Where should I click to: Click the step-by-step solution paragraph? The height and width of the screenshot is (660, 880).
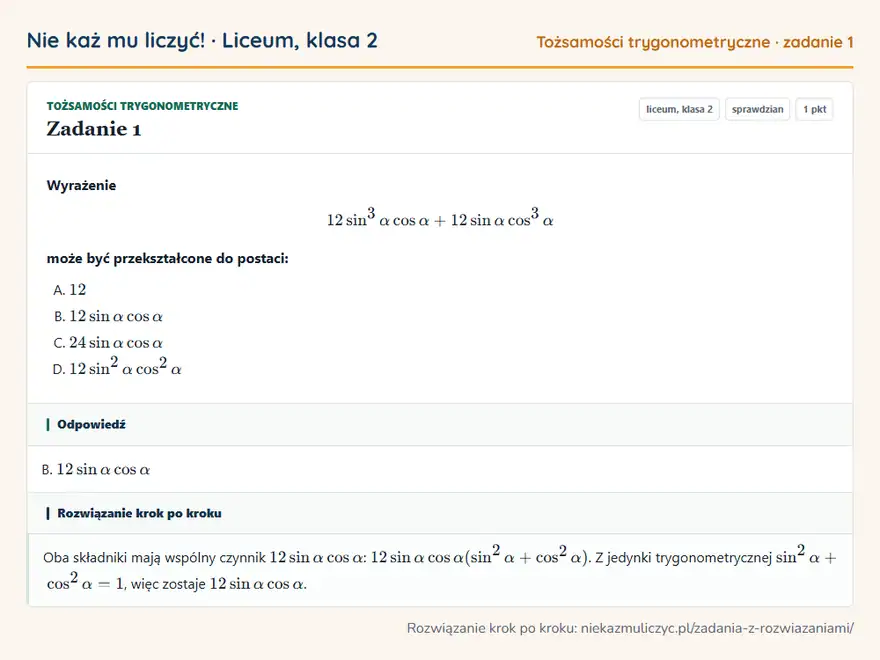(x=440, y=569)
